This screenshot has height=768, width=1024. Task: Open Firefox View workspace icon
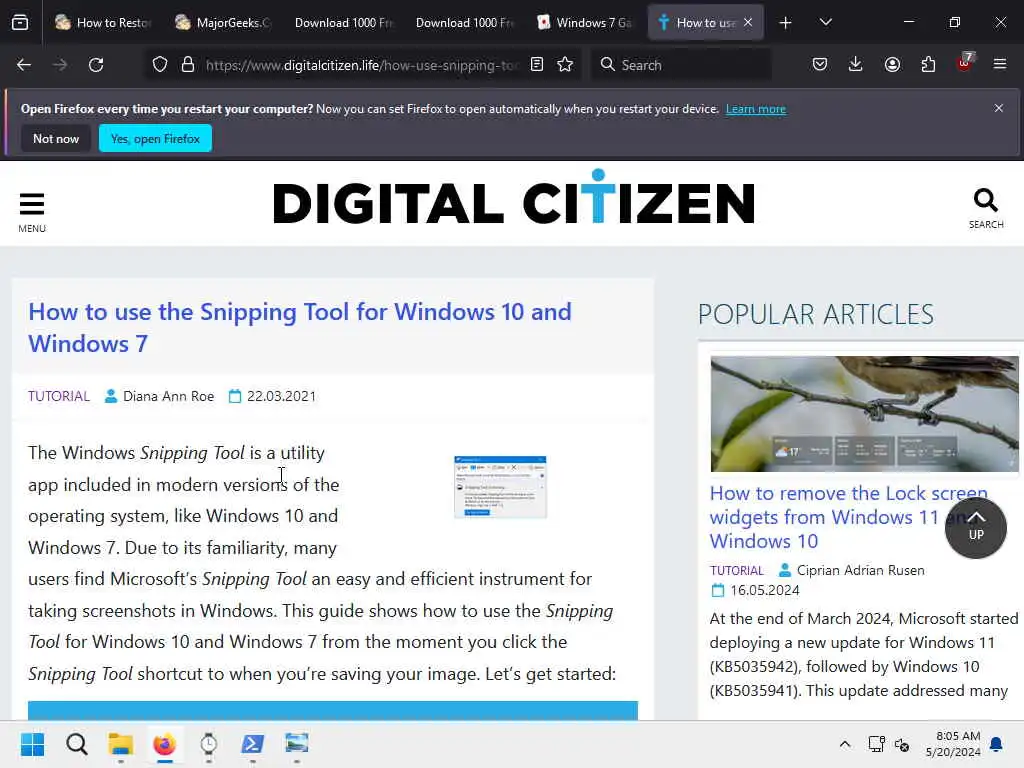click(20, 23)
